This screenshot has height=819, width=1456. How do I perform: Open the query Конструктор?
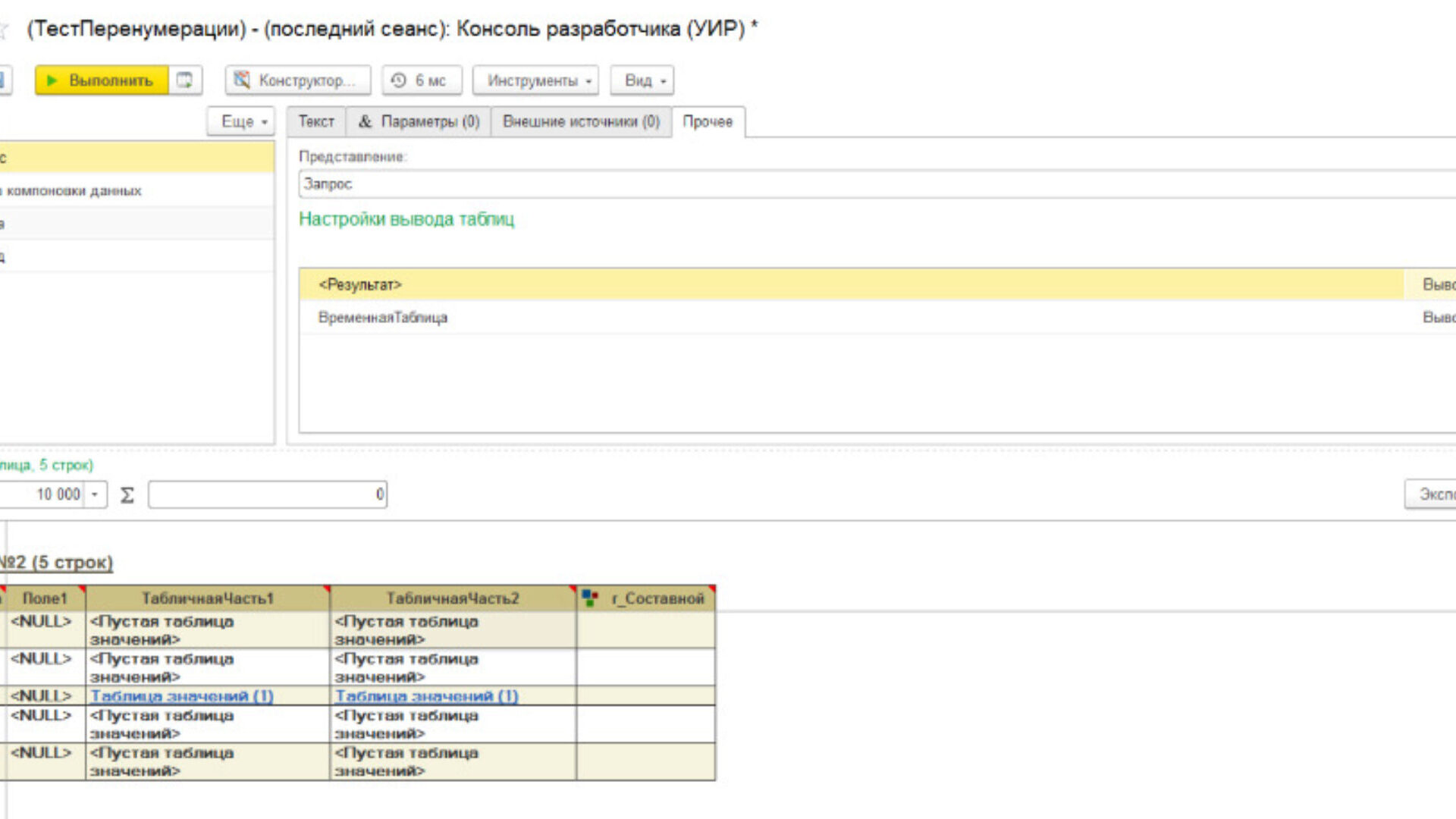pos(297,80)
